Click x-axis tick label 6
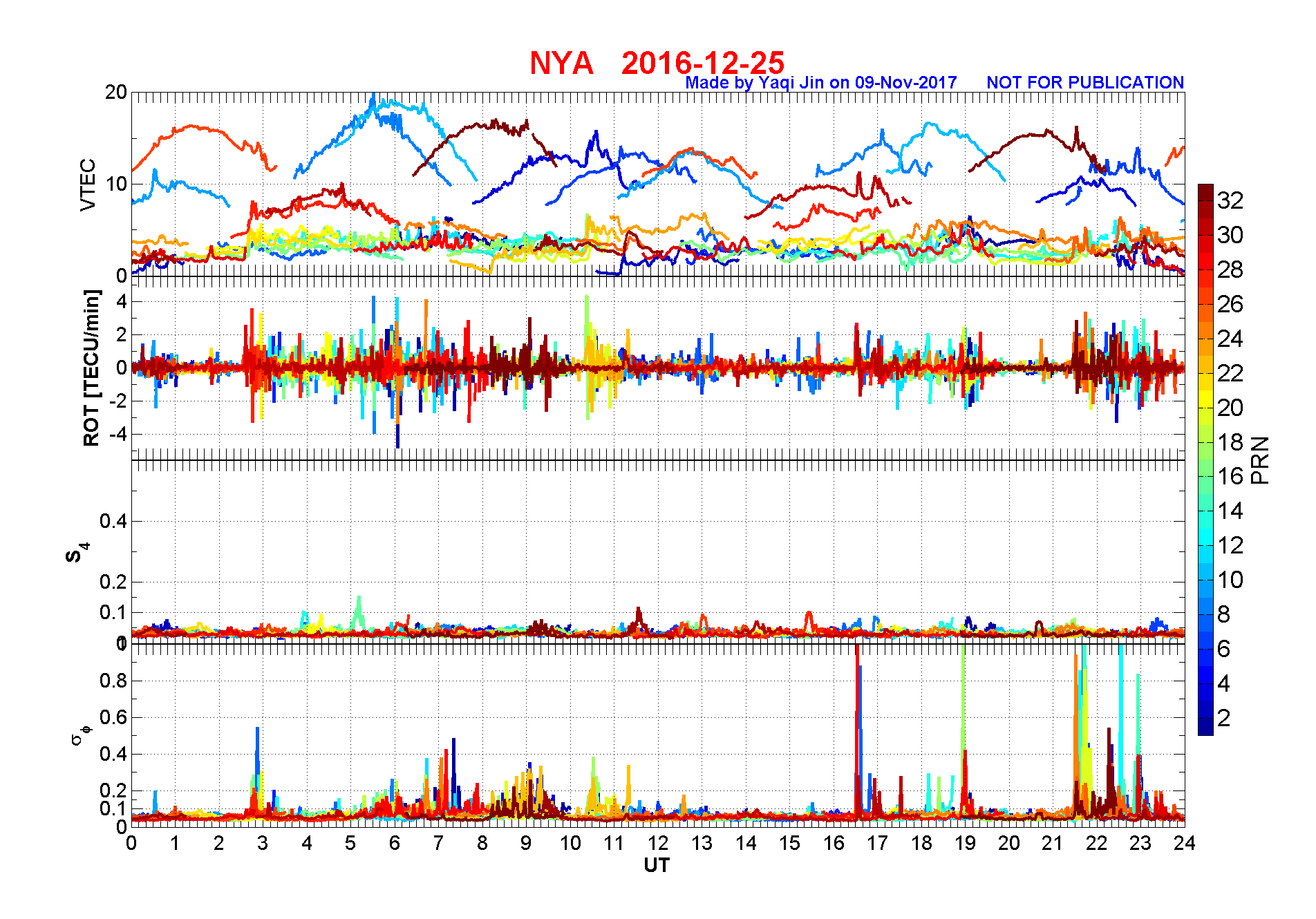This screenshot has height=919, width=1316. tap(394, 843)
